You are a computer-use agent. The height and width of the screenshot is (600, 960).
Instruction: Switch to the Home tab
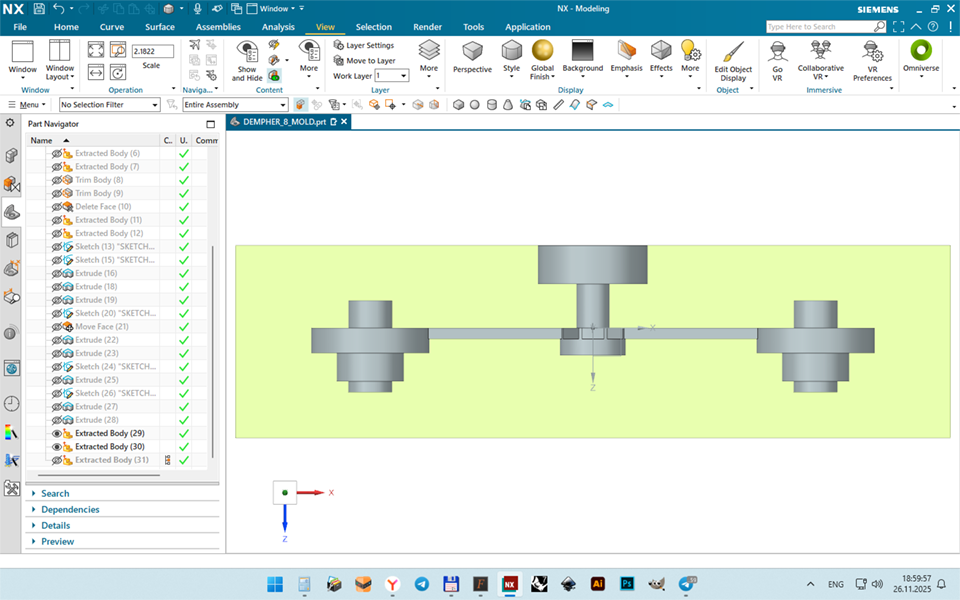pyautogui.click(x=66, y=27)
